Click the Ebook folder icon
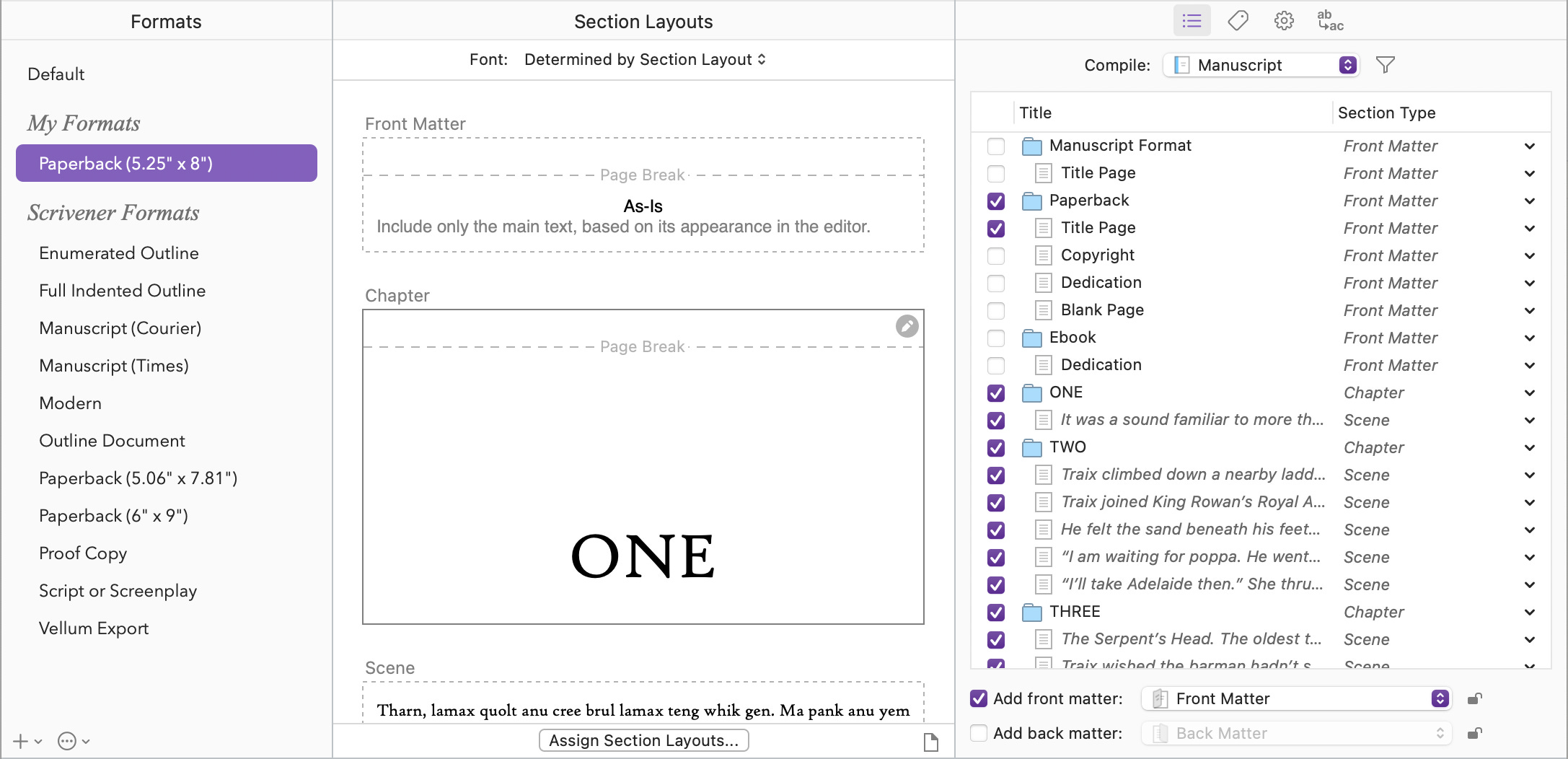This screenshot has width=1568, height=759. (1032, 338)
